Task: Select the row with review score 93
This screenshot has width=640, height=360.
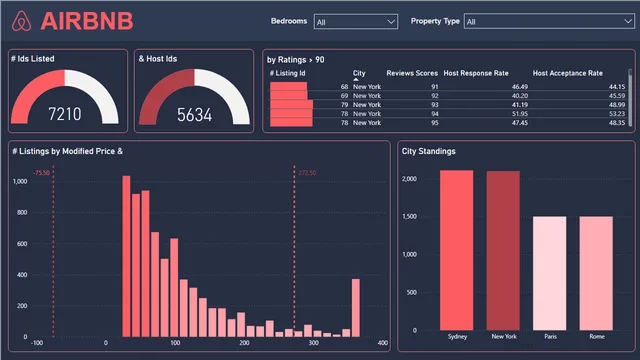Action: (447, 104)
